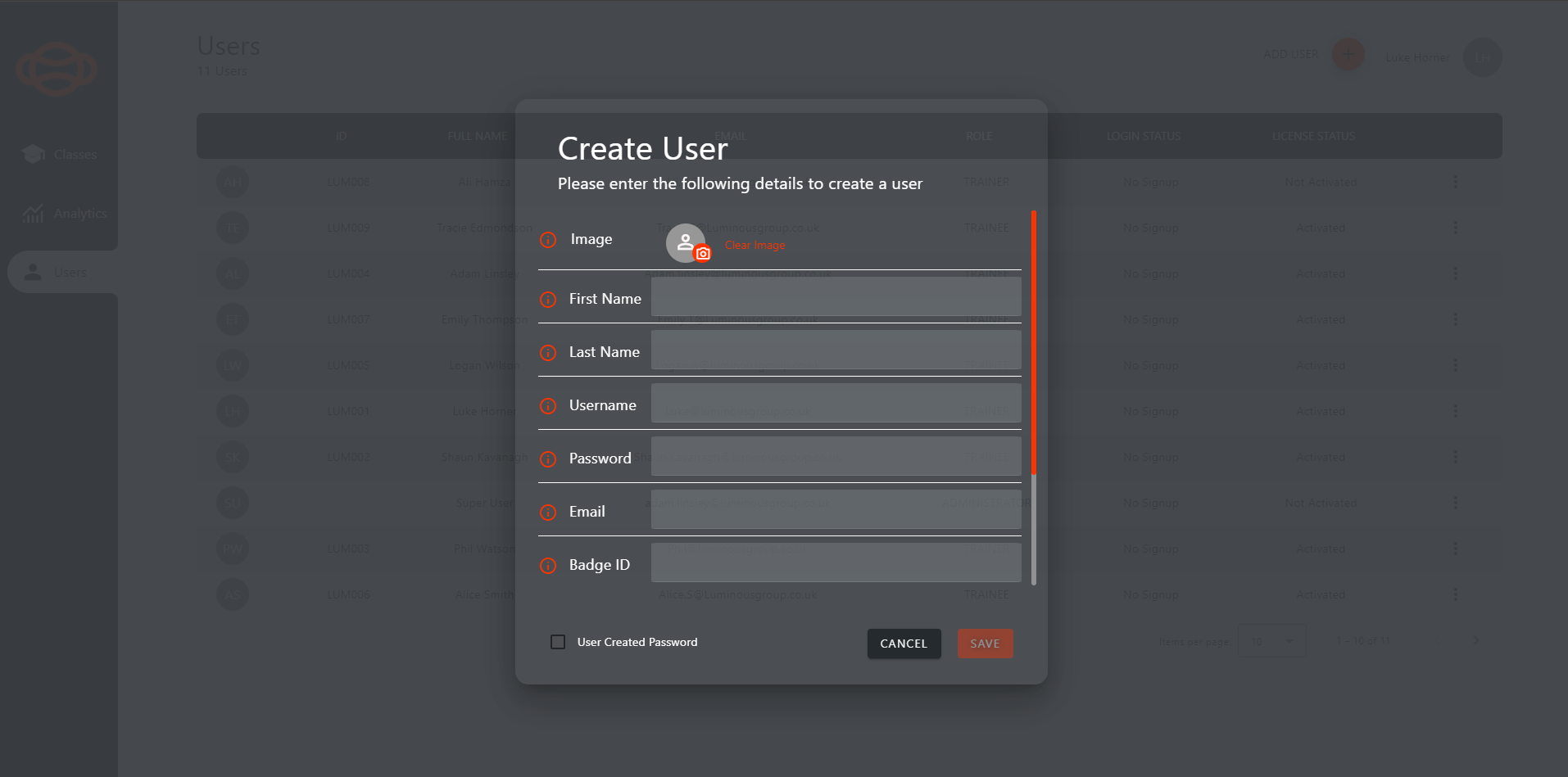Click the dialog's vertical scrollbar
Viewport: 1568px width, 777px height.
1034,344
